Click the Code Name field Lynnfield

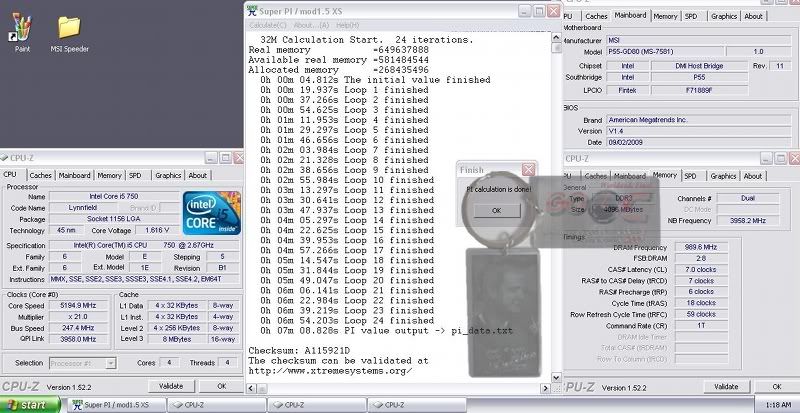[82, 208]
